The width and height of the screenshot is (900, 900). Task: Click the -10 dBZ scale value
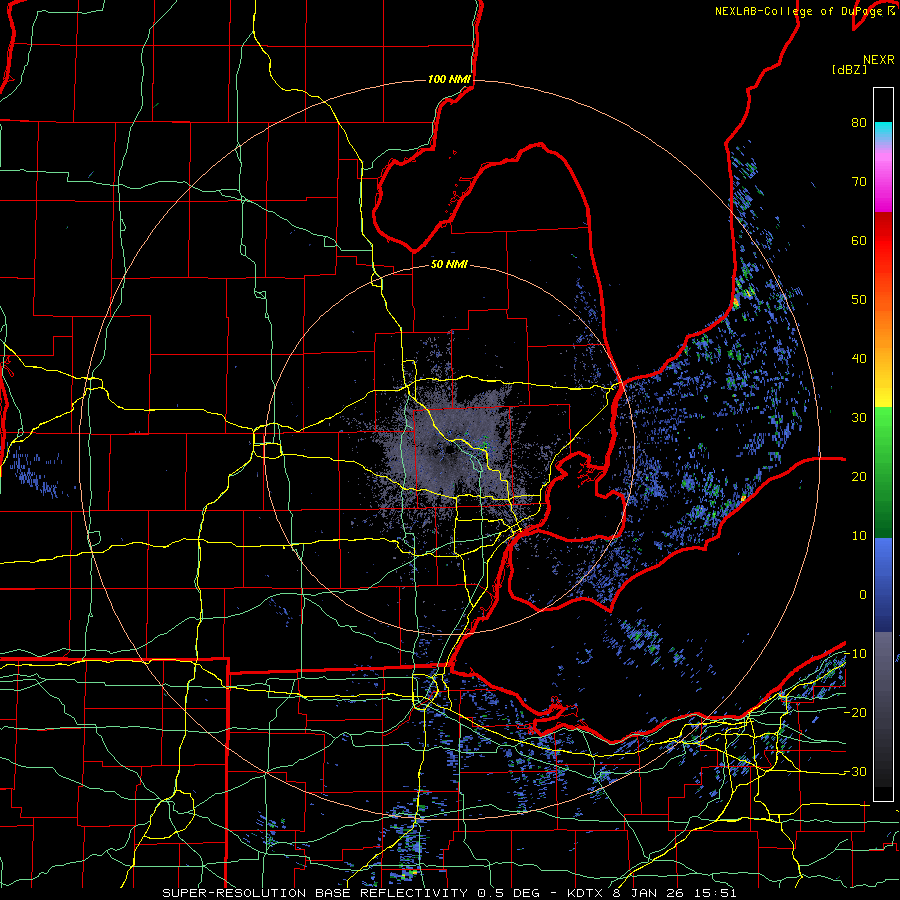pyautogui.click(x=855, y=653)
